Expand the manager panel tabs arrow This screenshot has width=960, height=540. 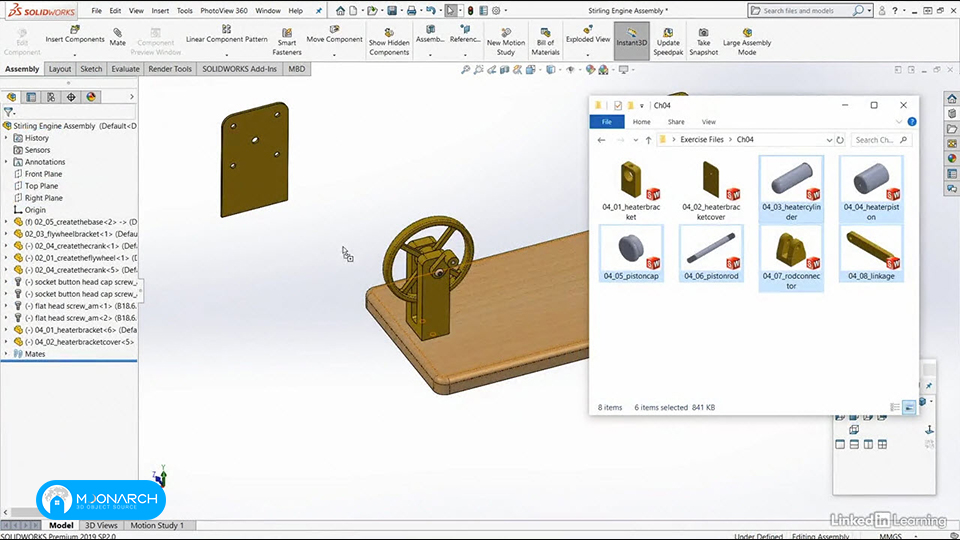tap(132, 97)
